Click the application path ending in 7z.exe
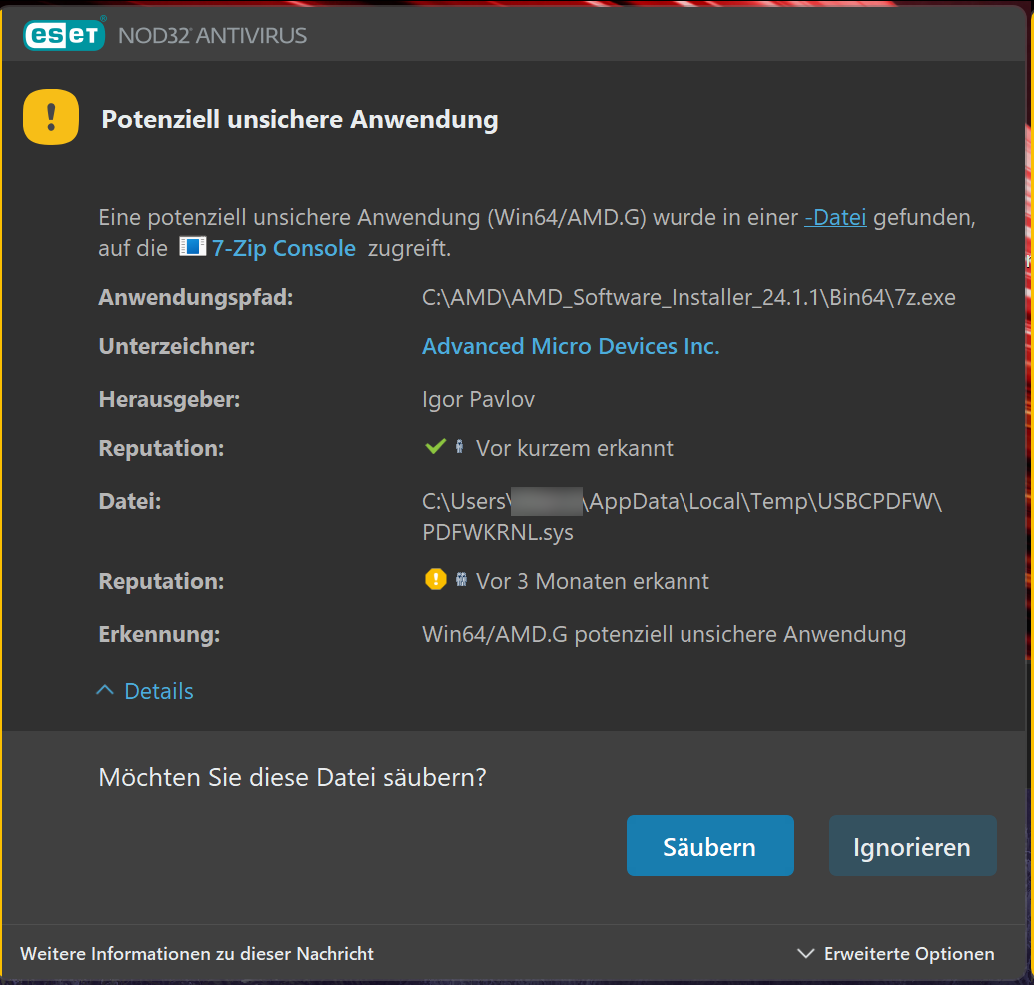 (688, 297)
